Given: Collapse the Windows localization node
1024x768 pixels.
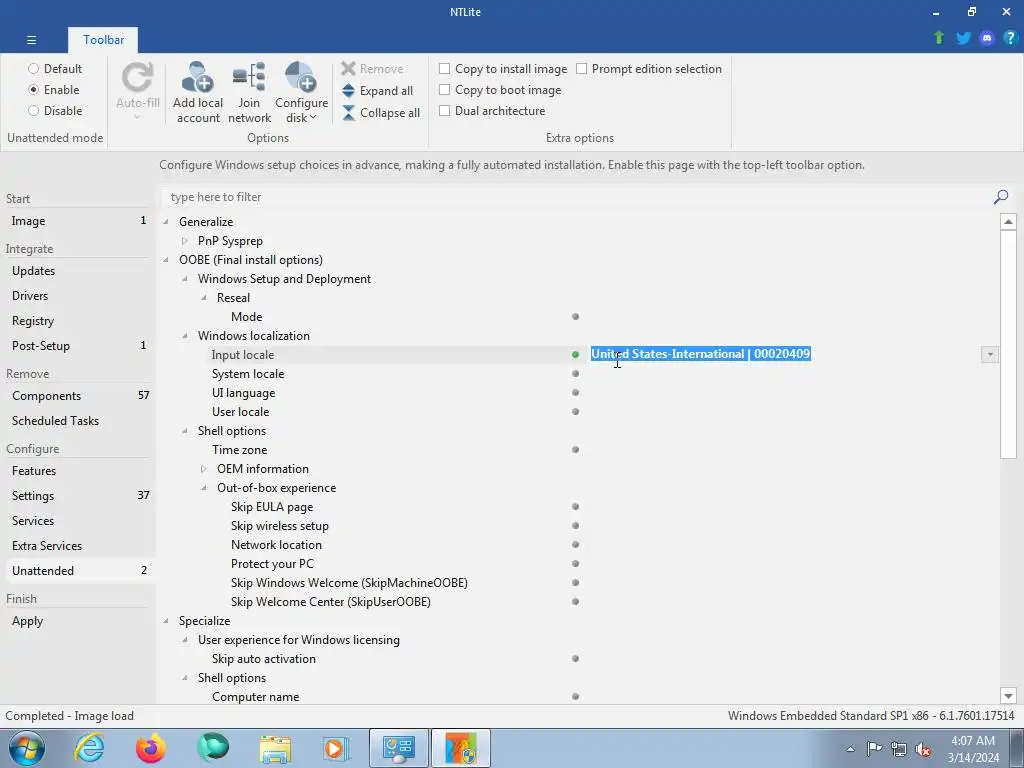Looking at the screenshot, I should coord(185,336).
